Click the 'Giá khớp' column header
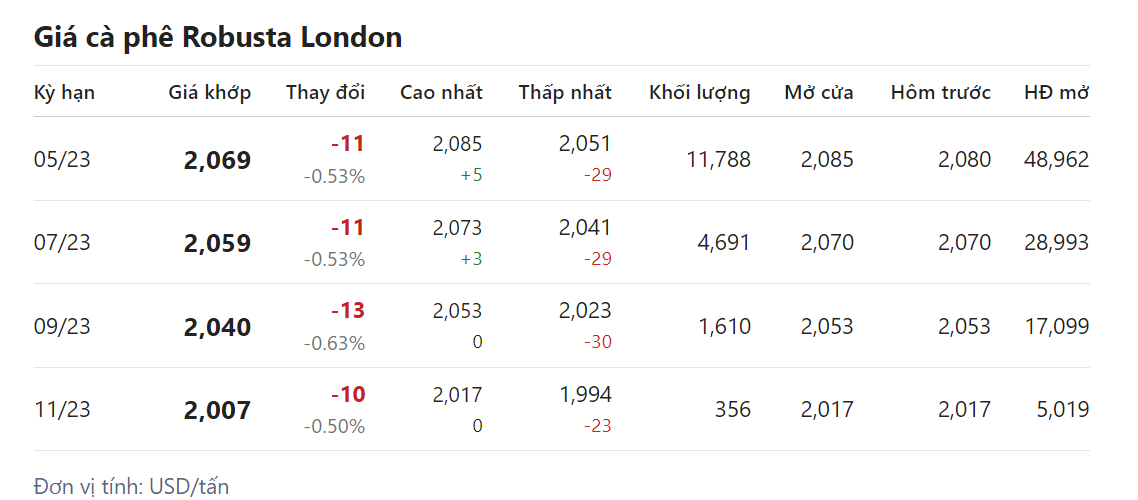 click(x=210, y=93)
